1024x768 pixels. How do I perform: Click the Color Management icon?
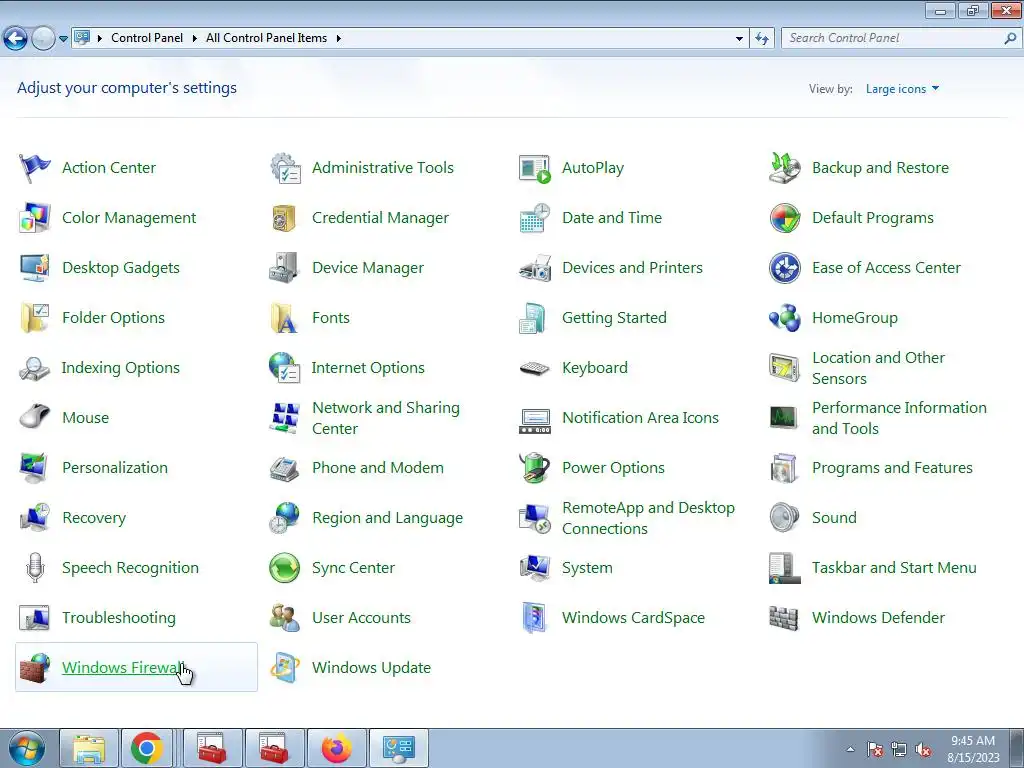pos(35,218)
